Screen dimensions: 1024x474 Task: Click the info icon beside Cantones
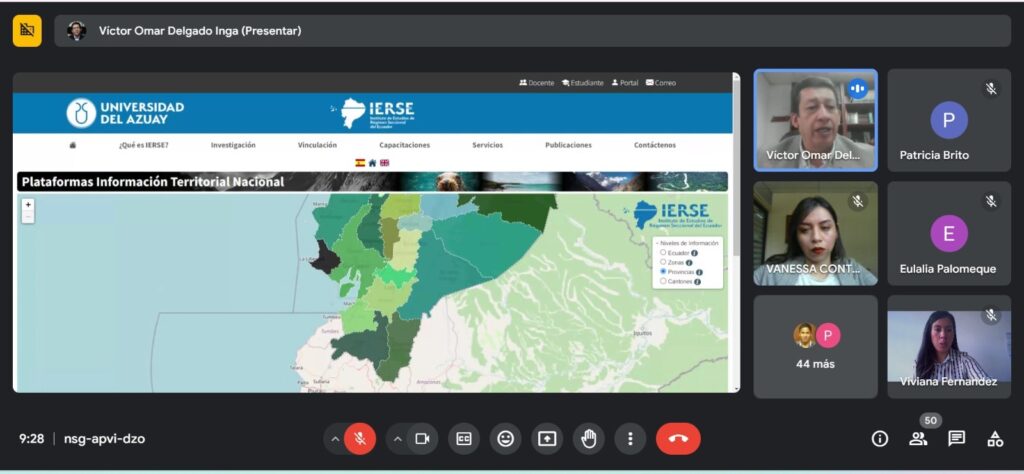(x=697, y=281)
